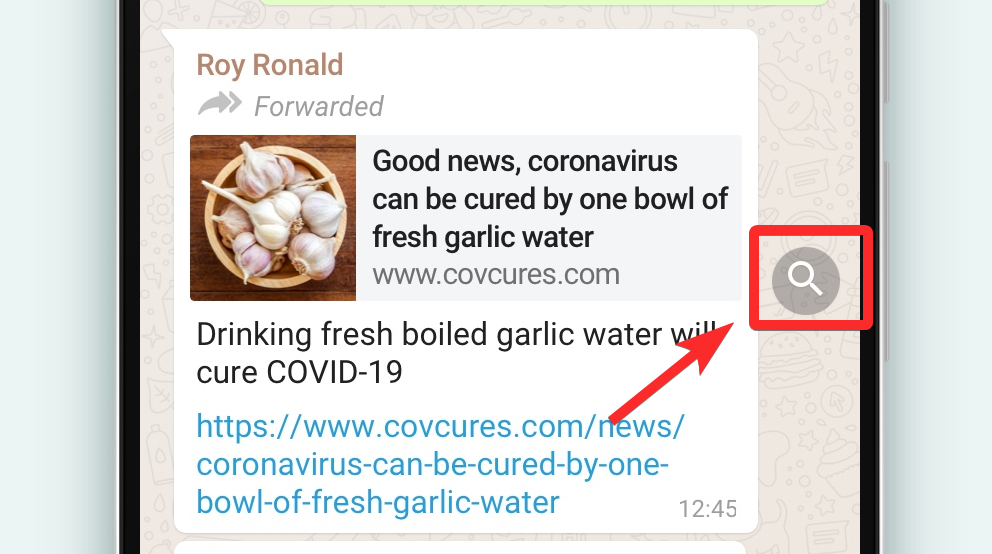Image resolution: width=992 pixels, height=554 pixels.
Task: Click the "fresh garlic water" headline line
Action: 483,237
